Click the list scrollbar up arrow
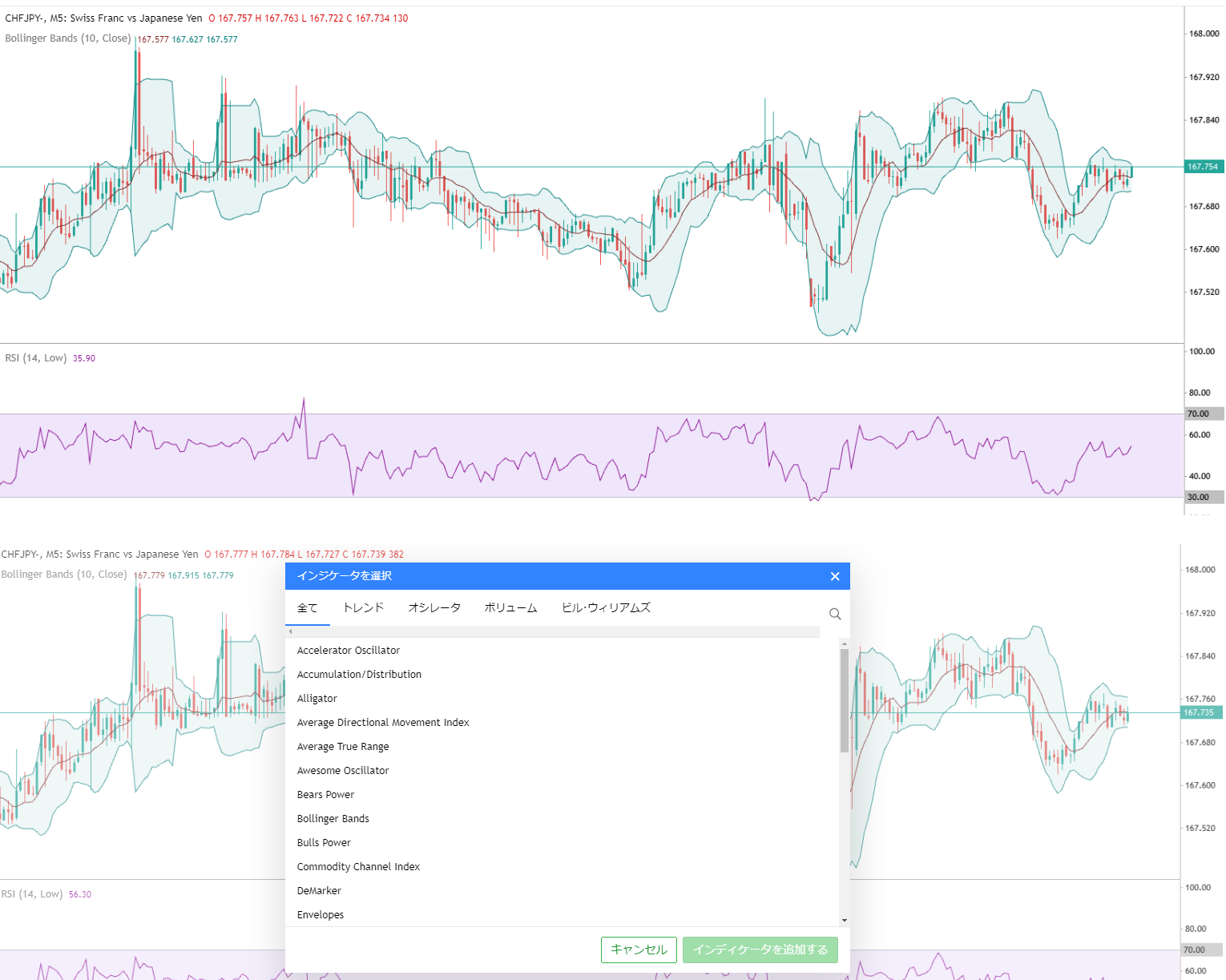Screen dimensions: 1226x980 844,643
